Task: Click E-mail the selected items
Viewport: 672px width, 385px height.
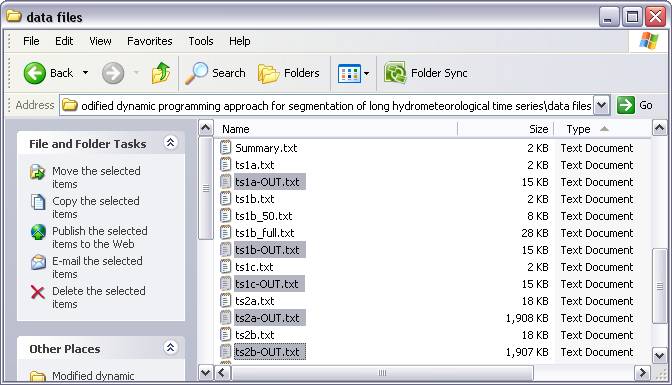Action: (97, 268)
